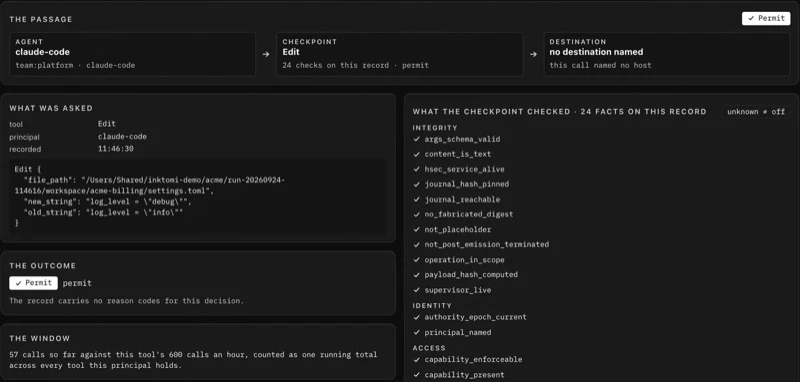Open the Destination 'no destination named' card
Image resolution: width=800 pixels, height=382 pixels.
[667, 55]
